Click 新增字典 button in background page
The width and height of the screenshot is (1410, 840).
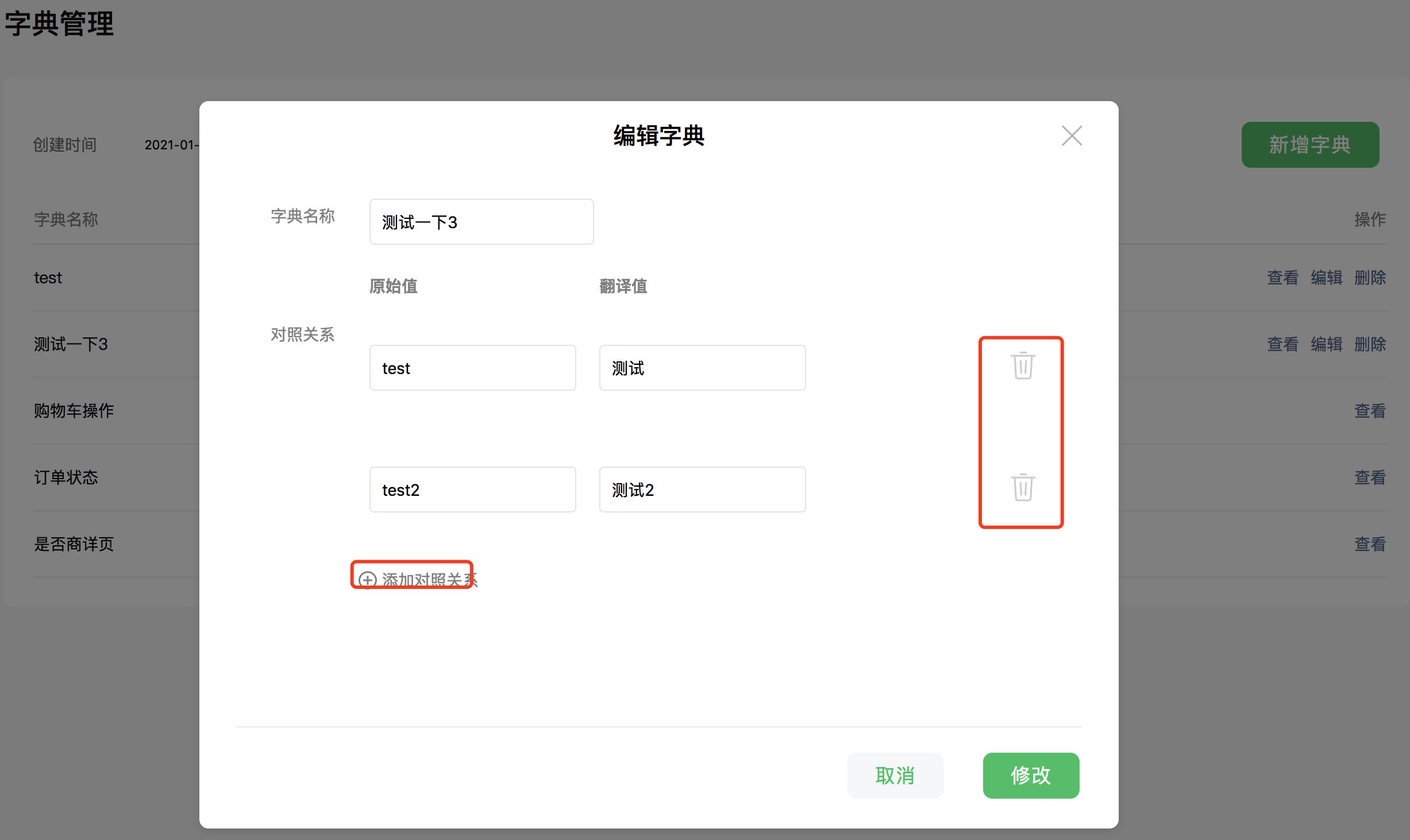[1310, 145]
